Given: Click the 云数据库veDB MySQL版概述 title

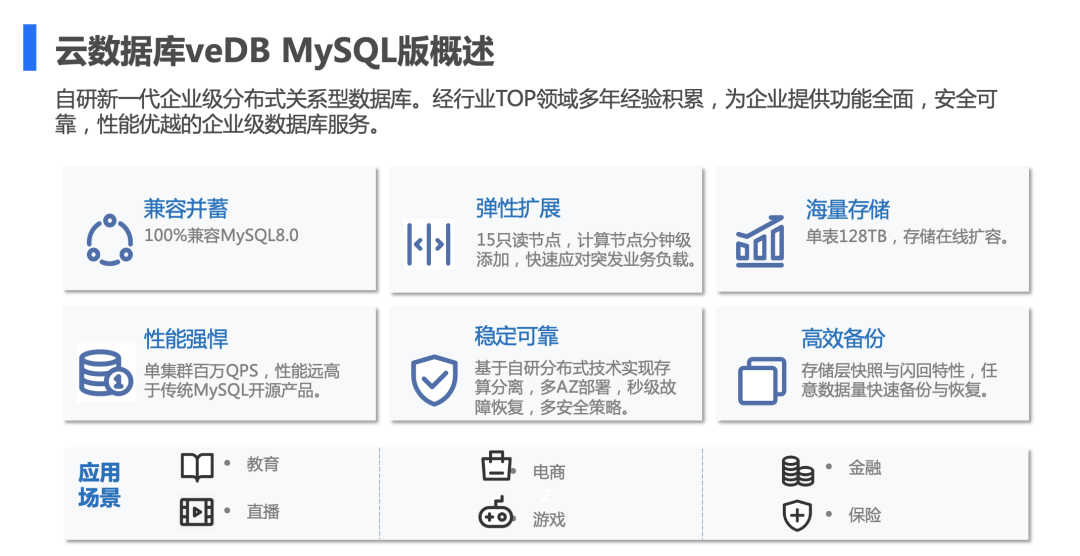Looking at the screenshot, I should (x=274, y=50).
